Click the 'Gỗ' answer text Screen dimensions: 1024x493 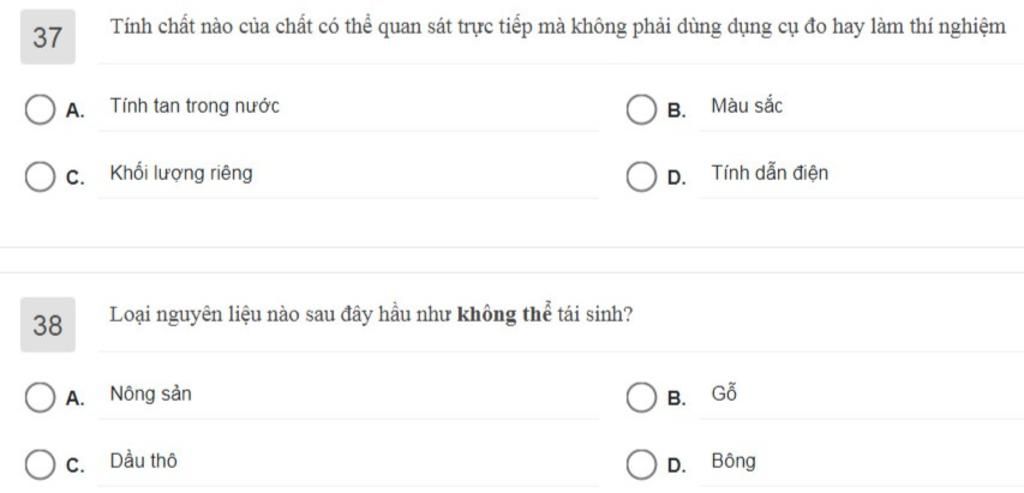pyautogui.click(x=724, y=394)
